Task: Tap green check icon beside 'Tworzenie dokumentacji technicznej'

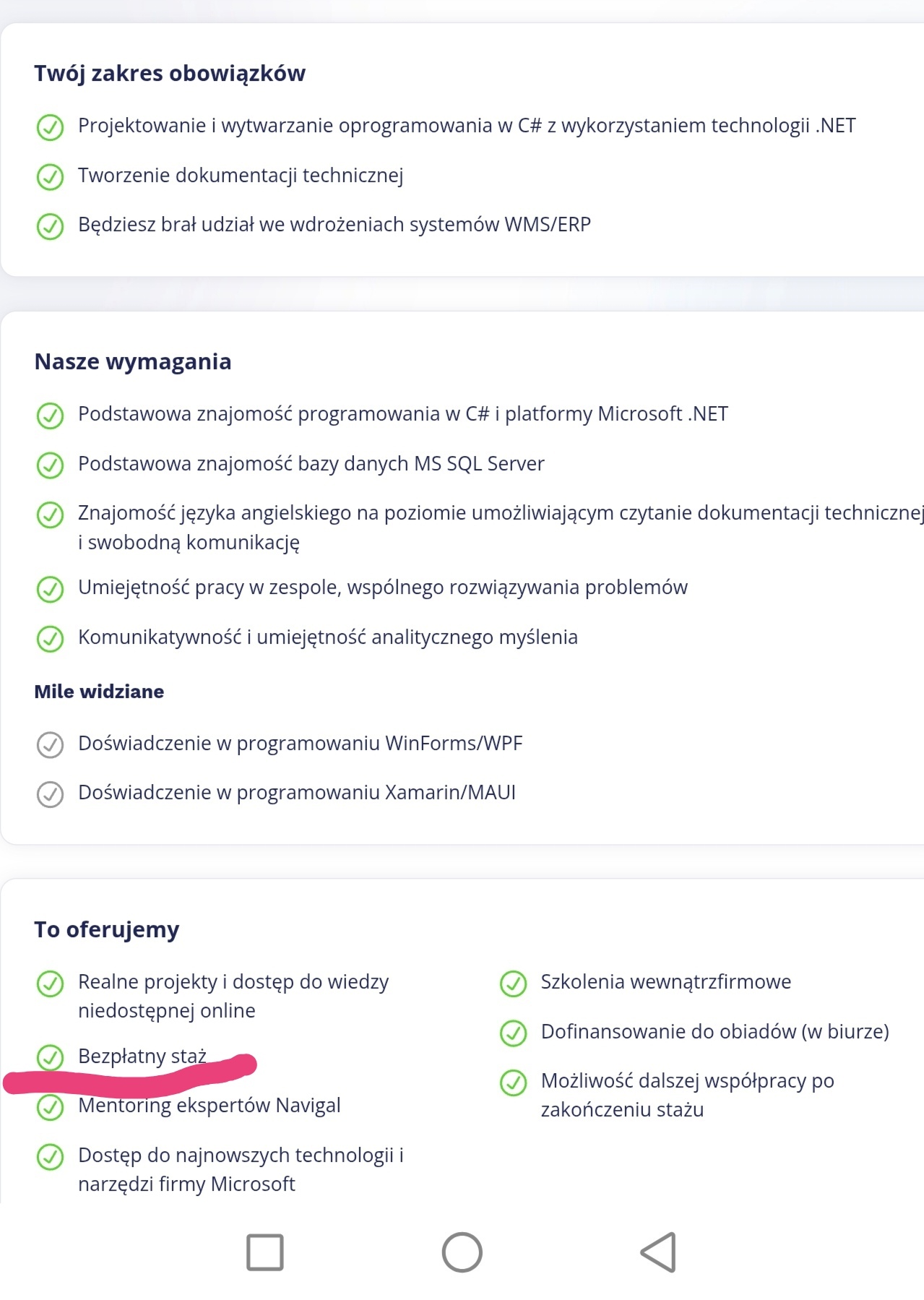Action: (50, 176)
